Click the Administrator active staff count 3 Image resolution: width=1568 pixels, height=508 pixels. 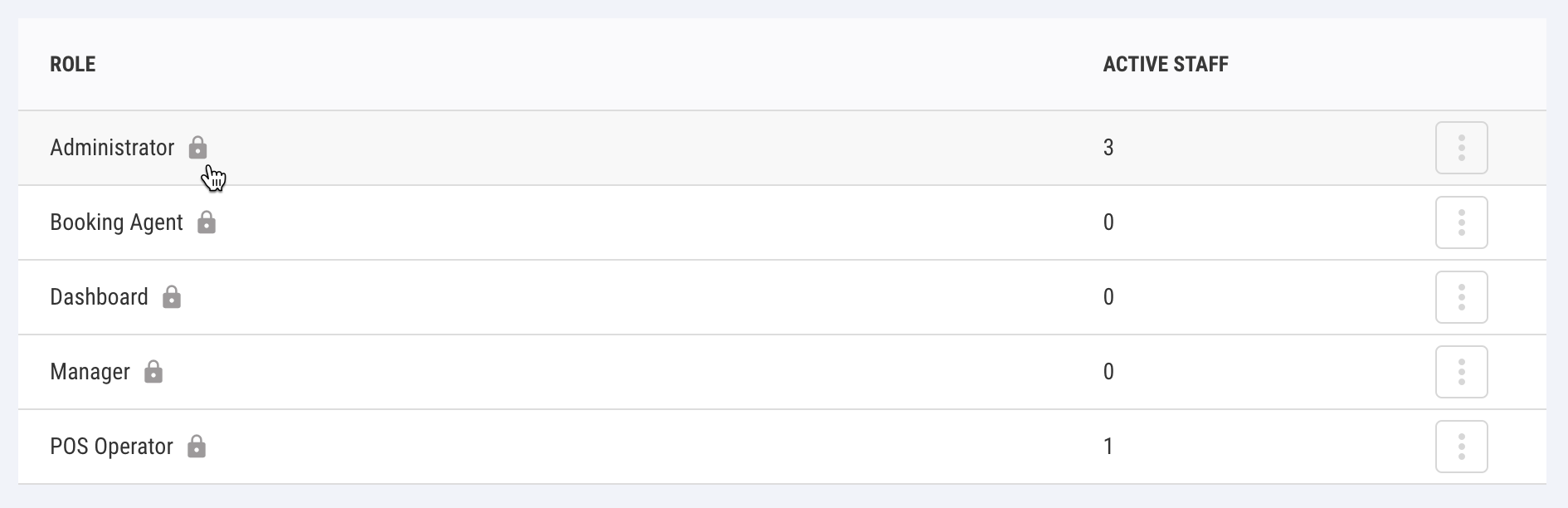[1108, 148]
